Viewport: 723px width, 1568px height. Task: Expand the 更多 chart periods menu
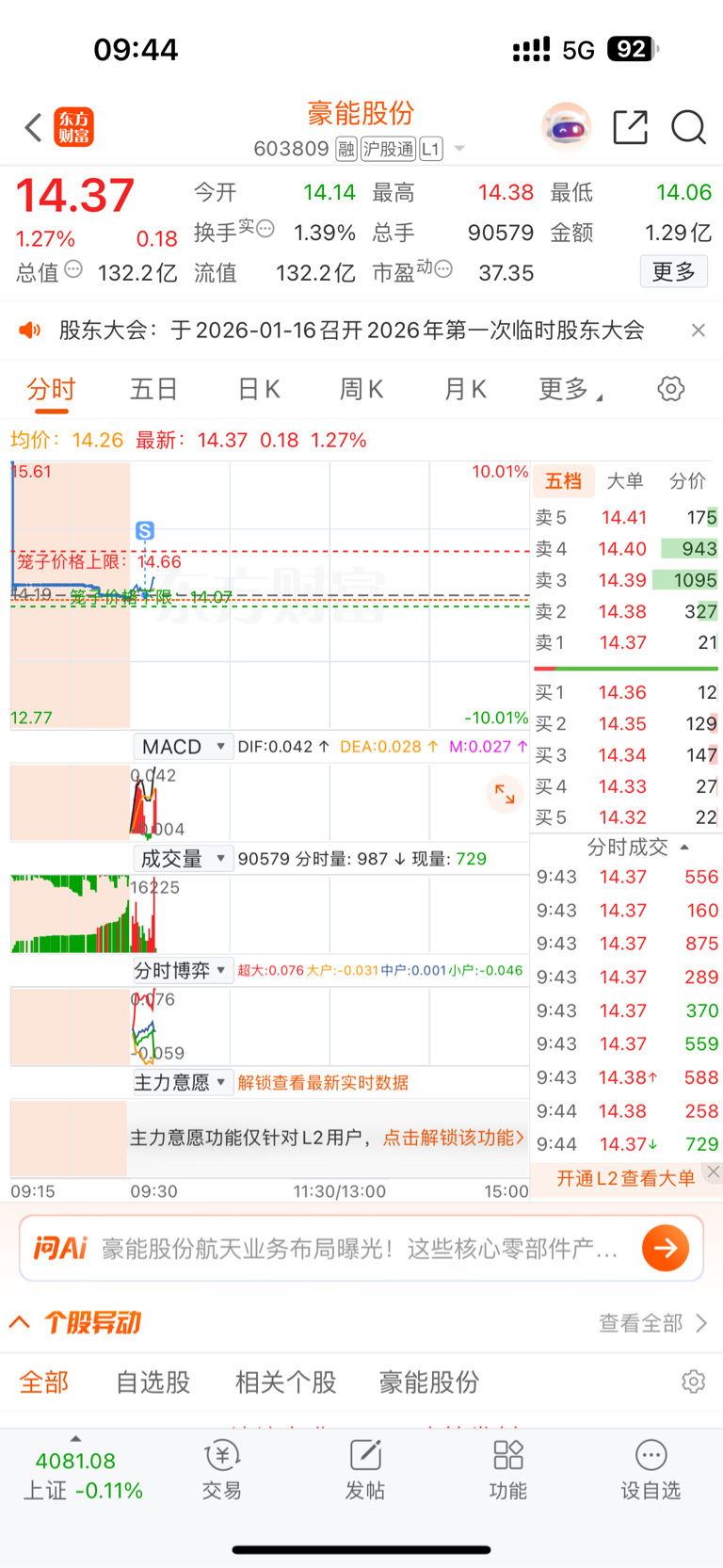click(x=570, y=389)
